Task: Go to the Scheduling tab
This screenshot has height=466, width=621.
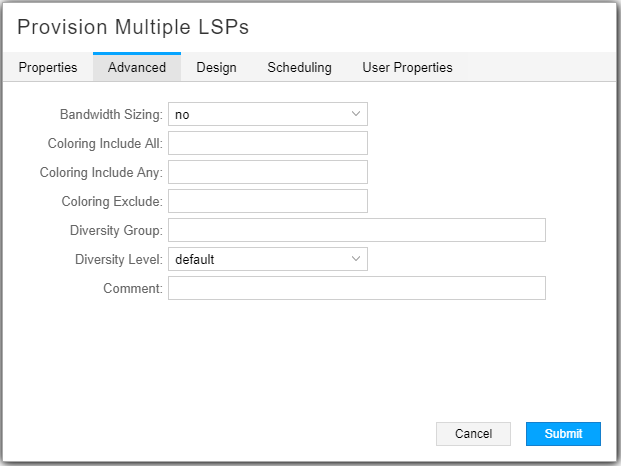Action: click(299, 67)
